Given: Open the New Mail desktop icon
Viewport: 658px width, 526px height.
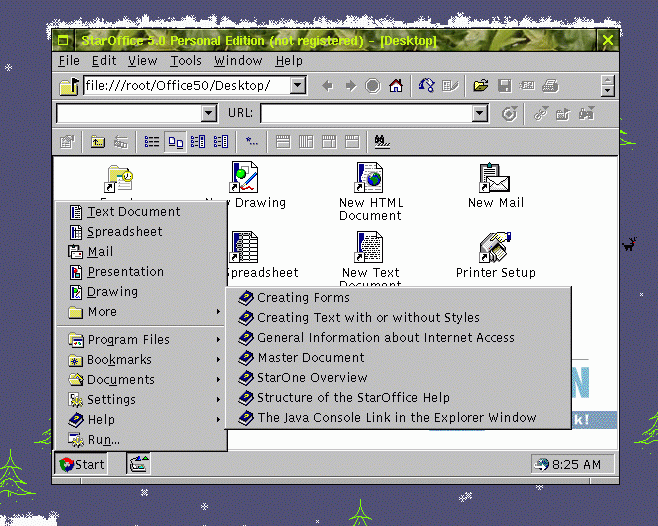Looking at the screenshot, I should (495, 178).
